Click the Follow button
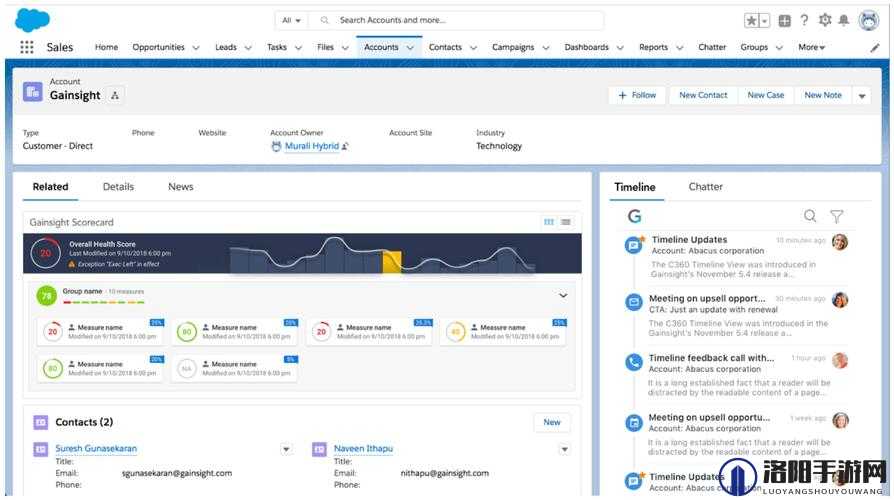The width and height of the screenshot is (894, 500). [x=637, y=95]
